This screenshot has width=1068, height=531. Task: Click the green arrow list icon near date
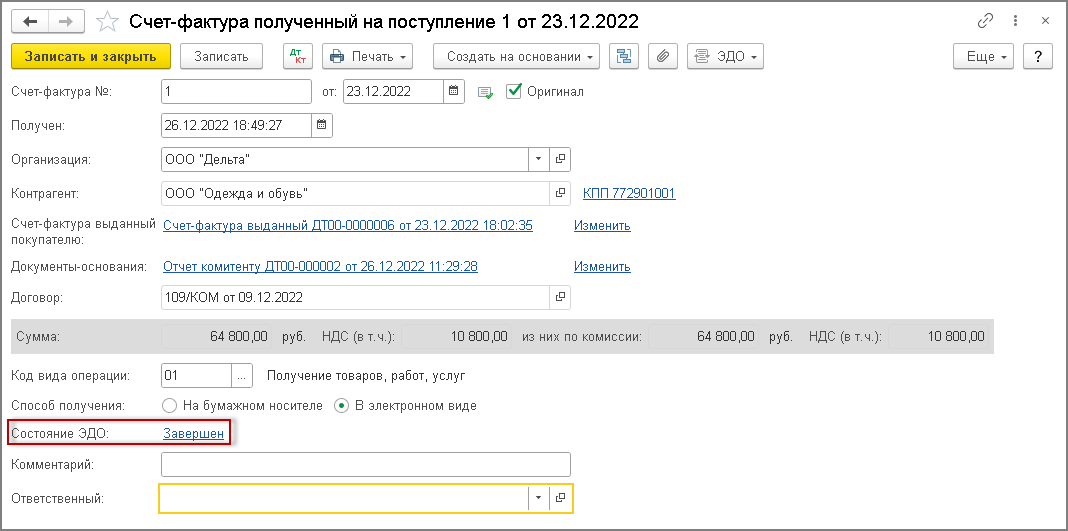(485, 92)
